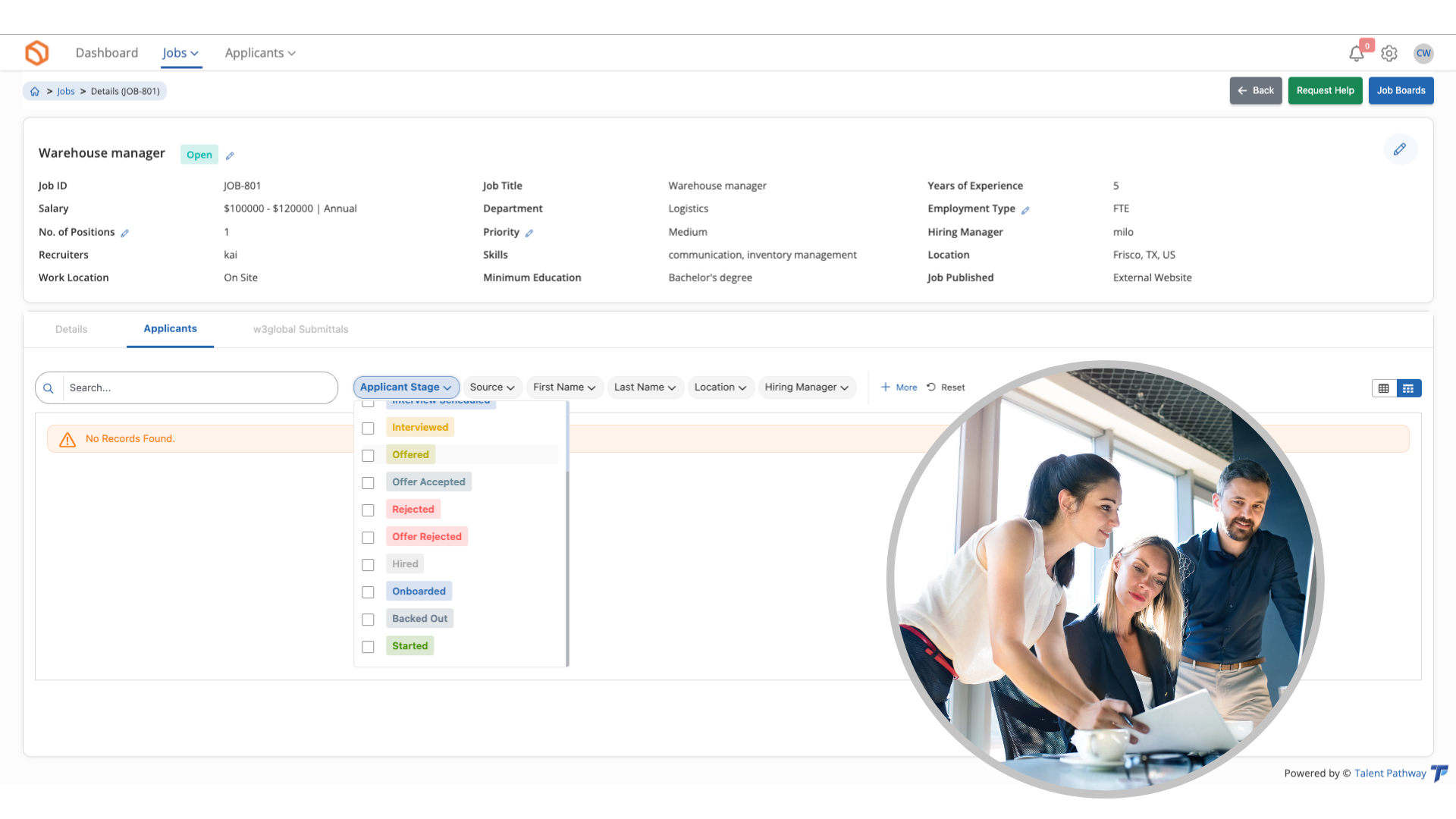Viewport: 1456px width, 819px height.
Task: Click the Job Boards button
Action: click(1401, 91)
